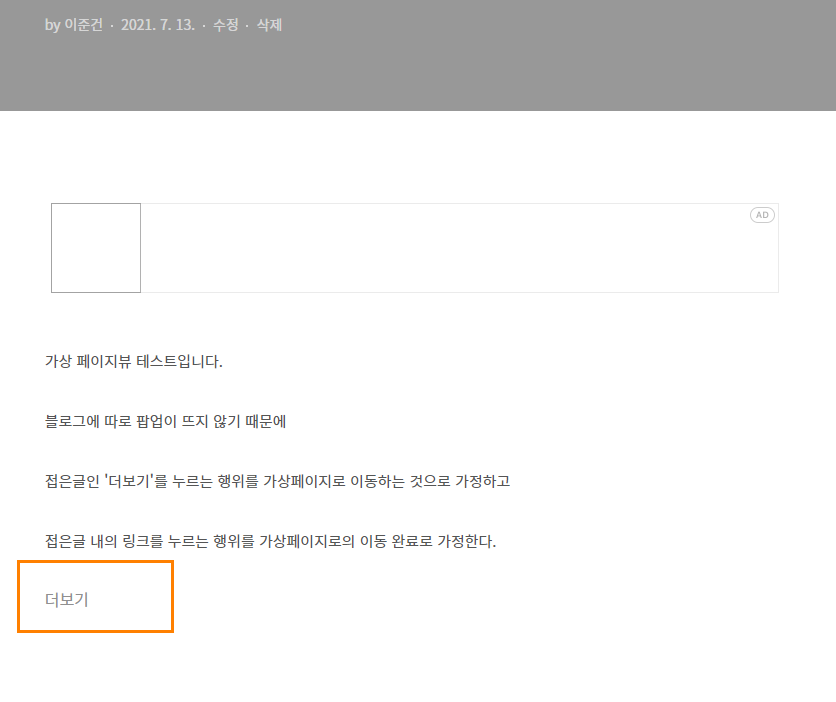Click the AD badge icon
The width and height of the screenshot is (836, 702).
[x=762, y=215]
